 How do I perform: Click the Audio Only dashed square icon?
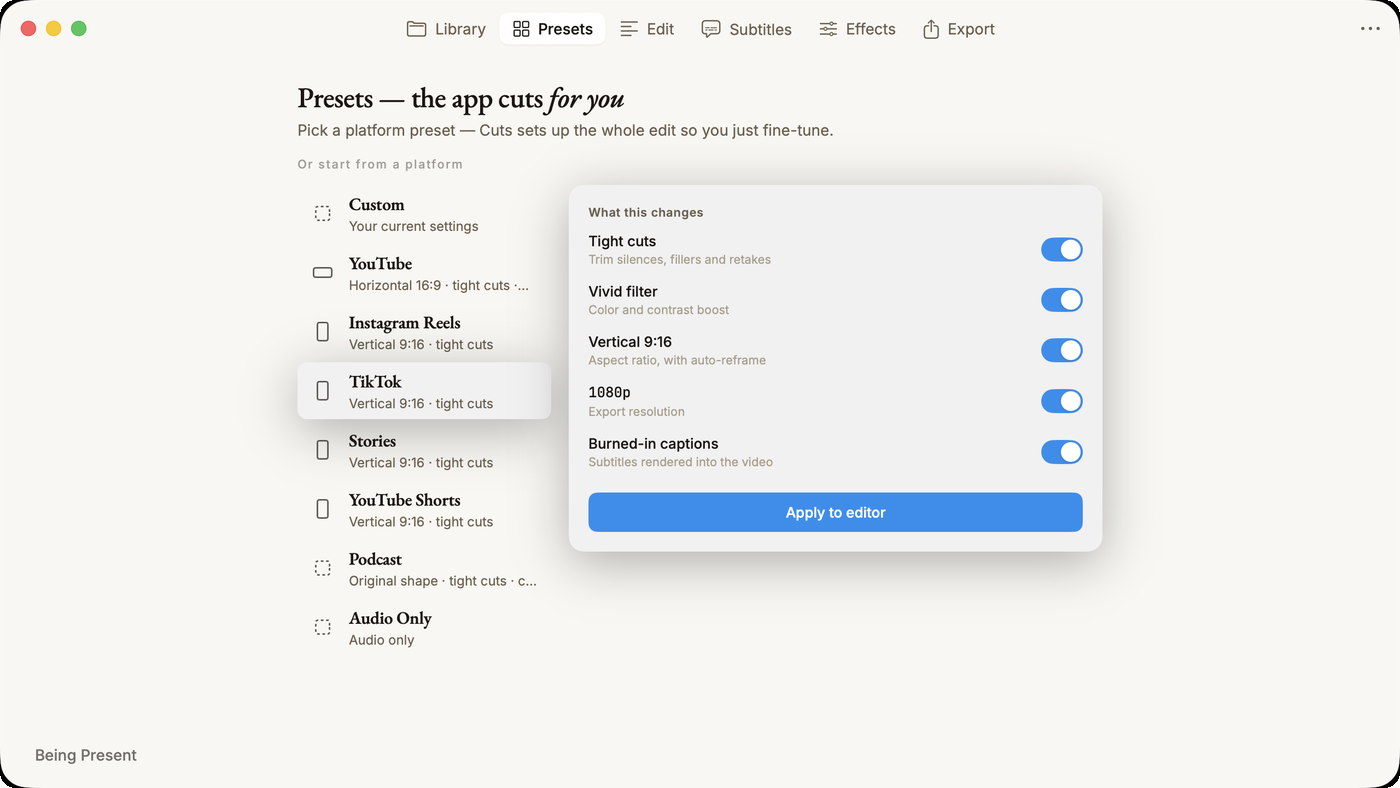click(323, 627)
